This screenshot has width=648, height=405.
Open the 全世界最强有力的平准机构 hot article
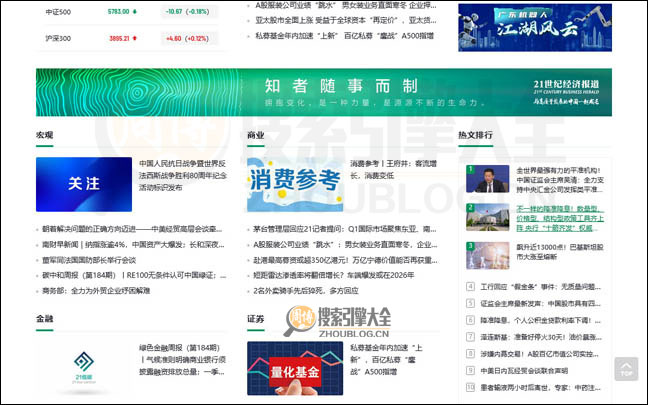[560, 180]
